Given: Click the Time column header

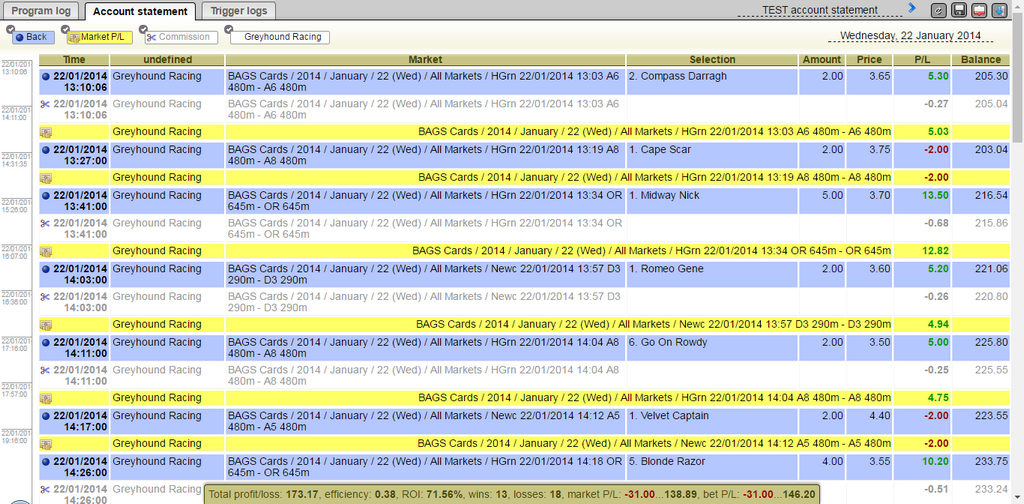Looking at the screenshot, I should [x=74, y=59].
